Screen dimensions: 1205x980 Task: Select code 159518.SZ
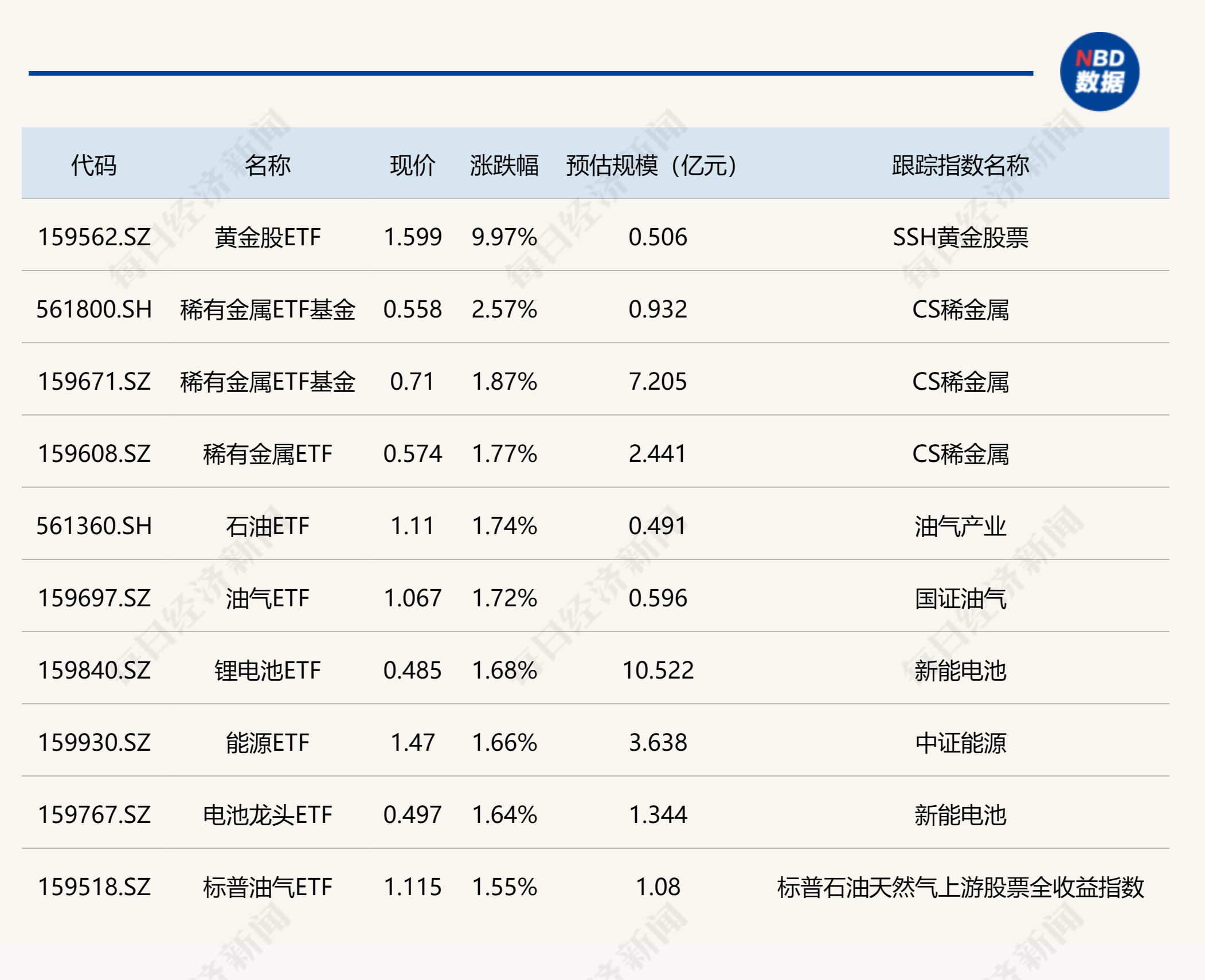[x=94, y=887]
